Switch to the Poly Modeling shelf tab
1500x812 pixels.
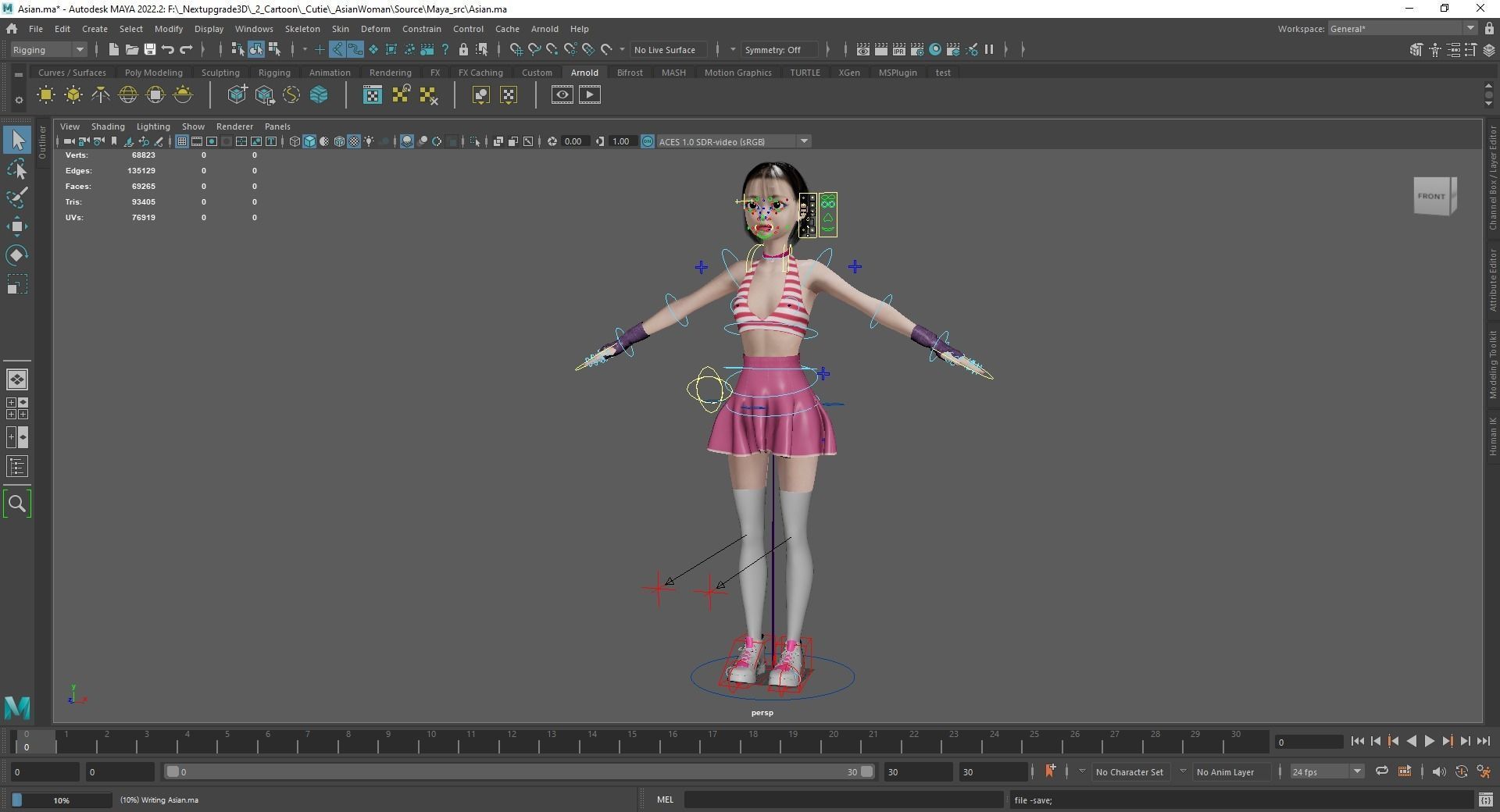pyautogui.click(x=154, y=73)
